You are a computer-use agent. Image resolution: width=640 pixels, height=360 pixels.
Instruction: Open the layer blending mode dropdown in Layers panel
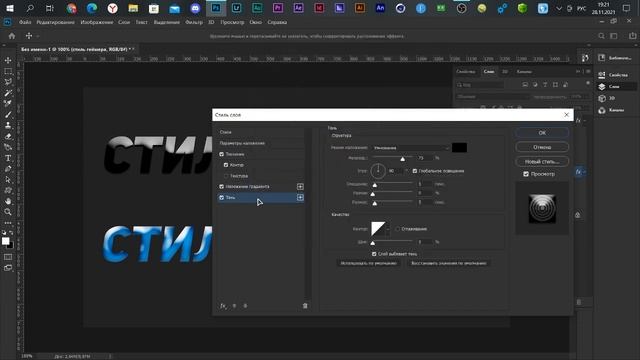coord(492,97)
